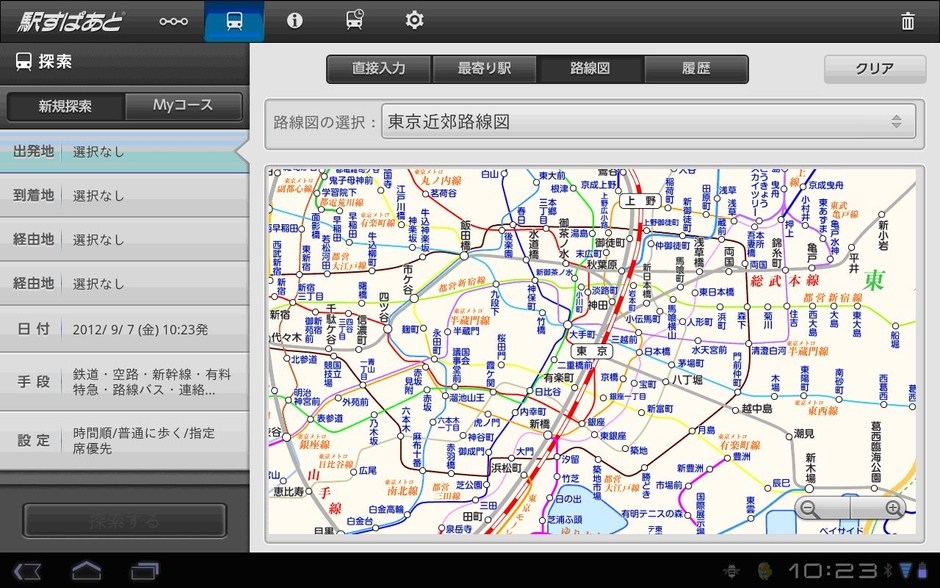Switch to 新規探索 mode
The width and height of the screenshot is (940, 588).
66,106
